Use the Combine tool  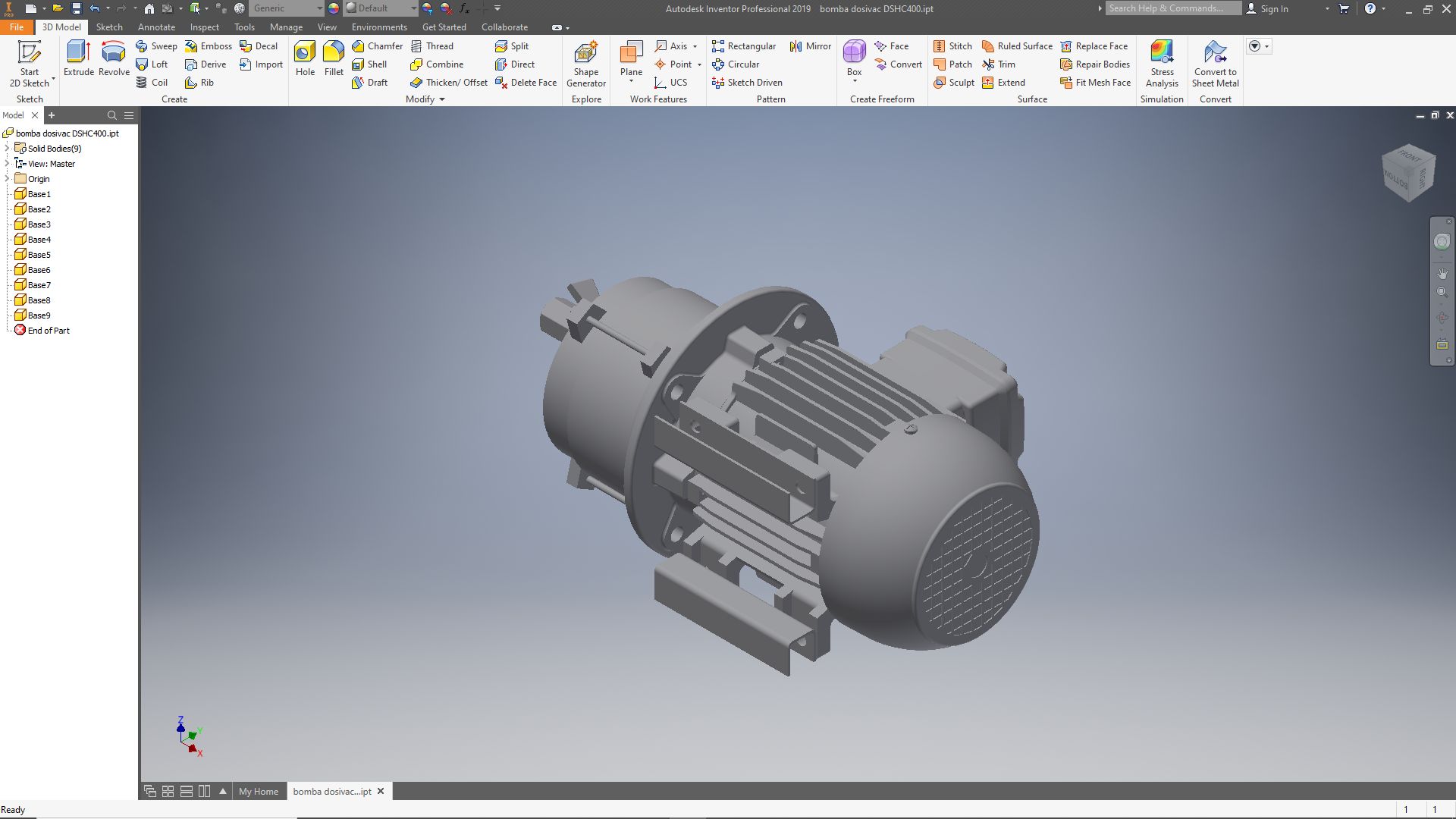coord(437,64)
